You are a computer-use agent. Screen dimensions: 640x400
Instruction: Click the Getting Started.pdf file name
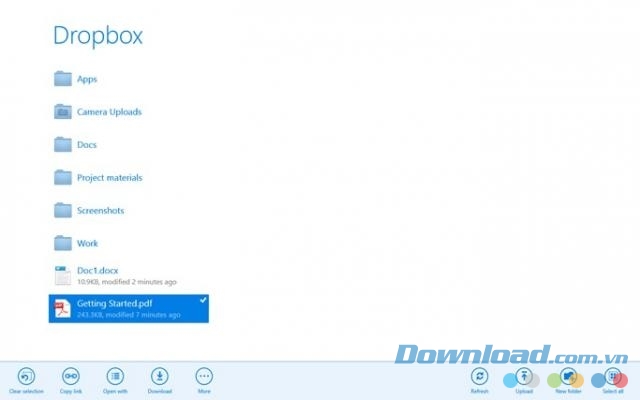pos(114,304)
